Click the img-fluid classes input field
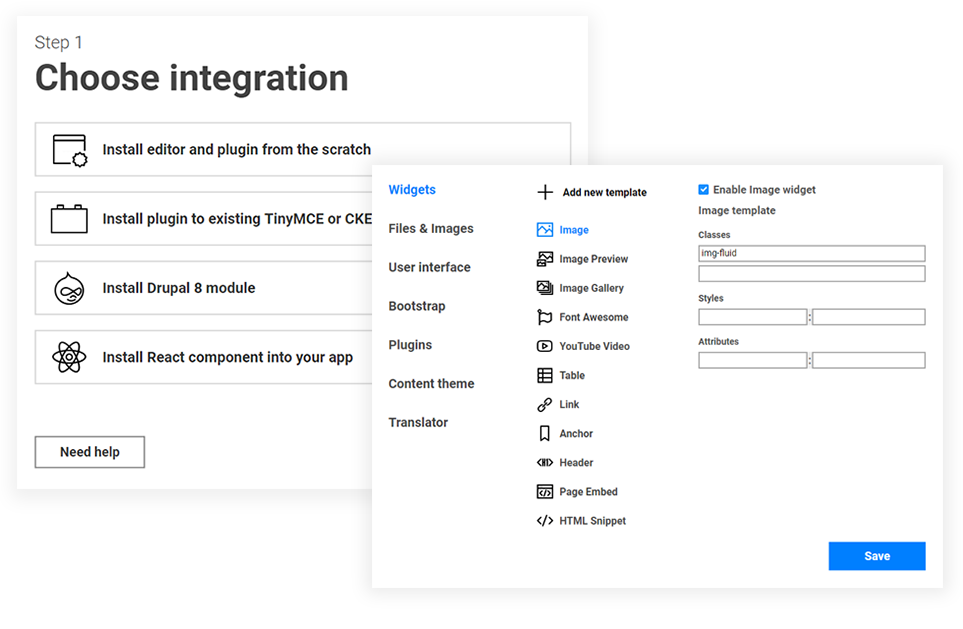 (x=811, y=253)
